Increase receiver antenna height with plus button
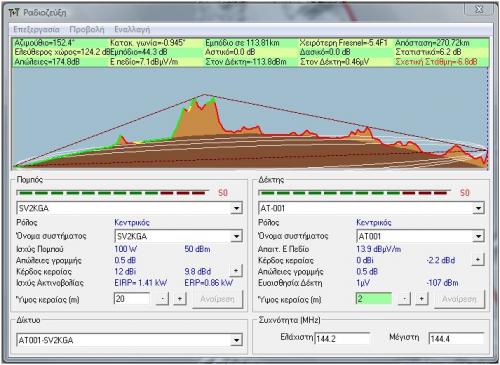This screenshot has height=365, width=500. click(421, 299)
